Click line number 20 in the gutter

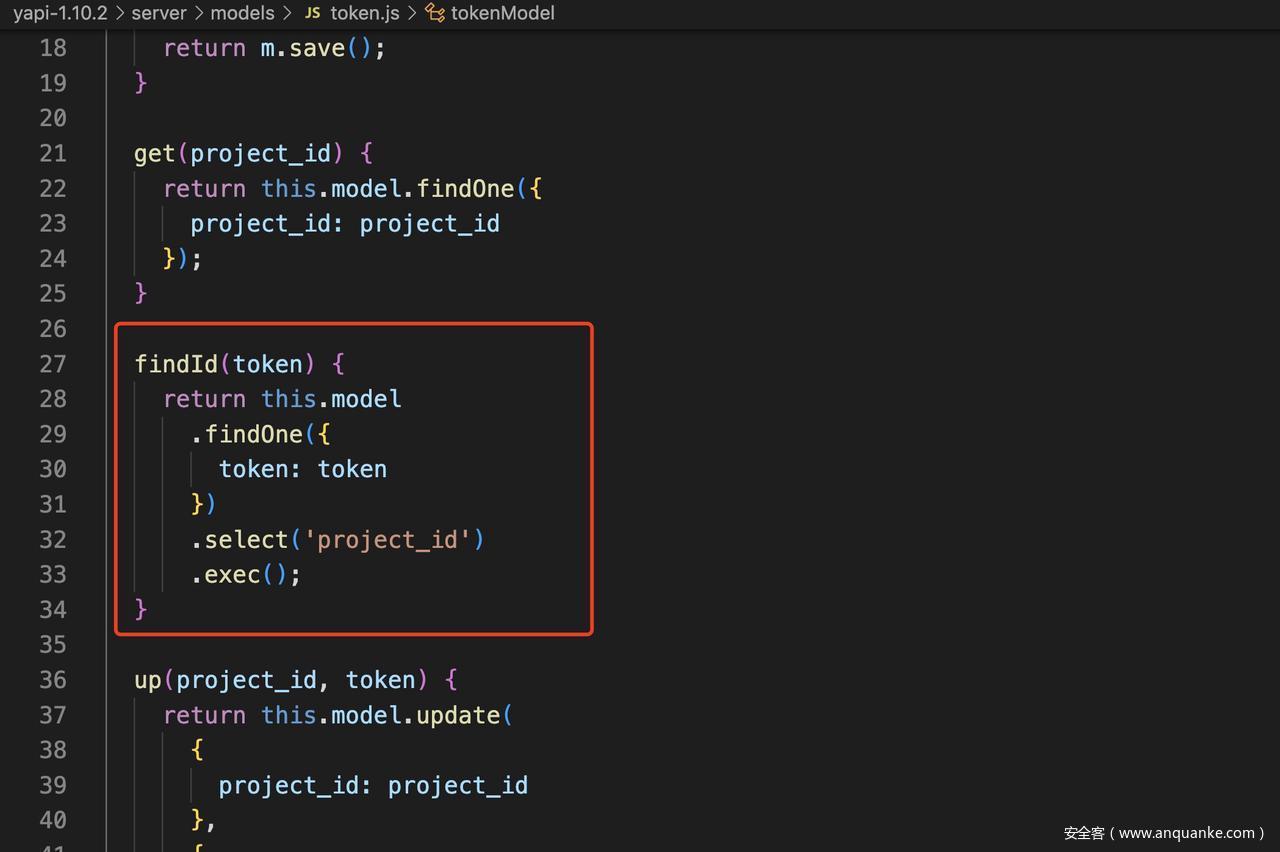53,118
